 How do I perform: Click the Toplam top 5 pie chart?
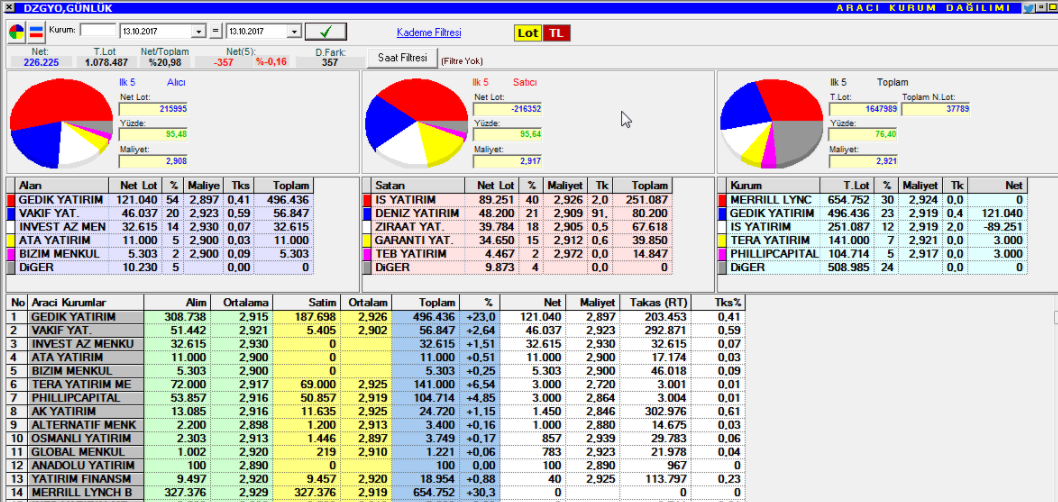pyautogui.click(x=772, y=123)
